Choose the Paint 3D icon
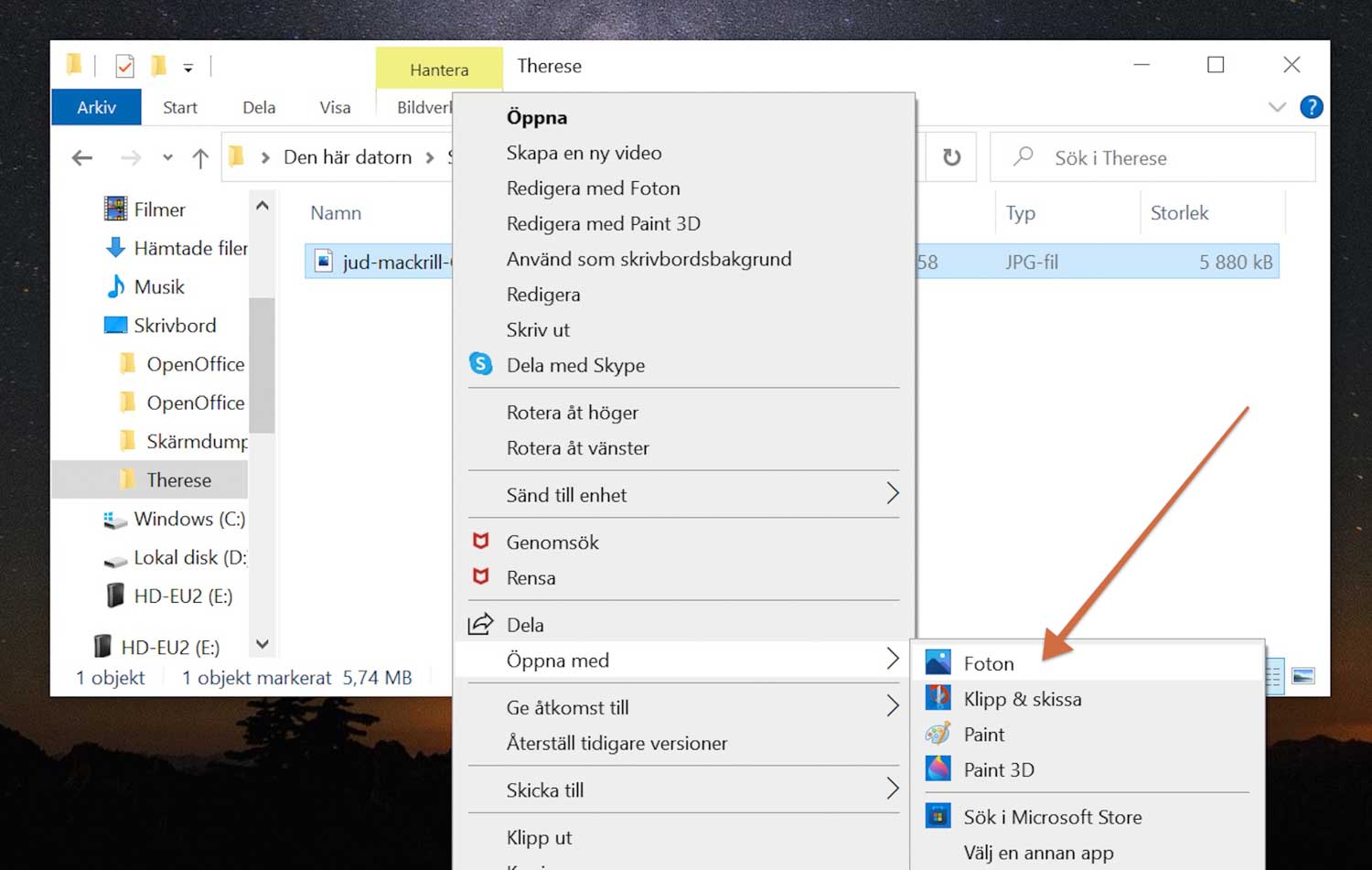 [938, 769]
